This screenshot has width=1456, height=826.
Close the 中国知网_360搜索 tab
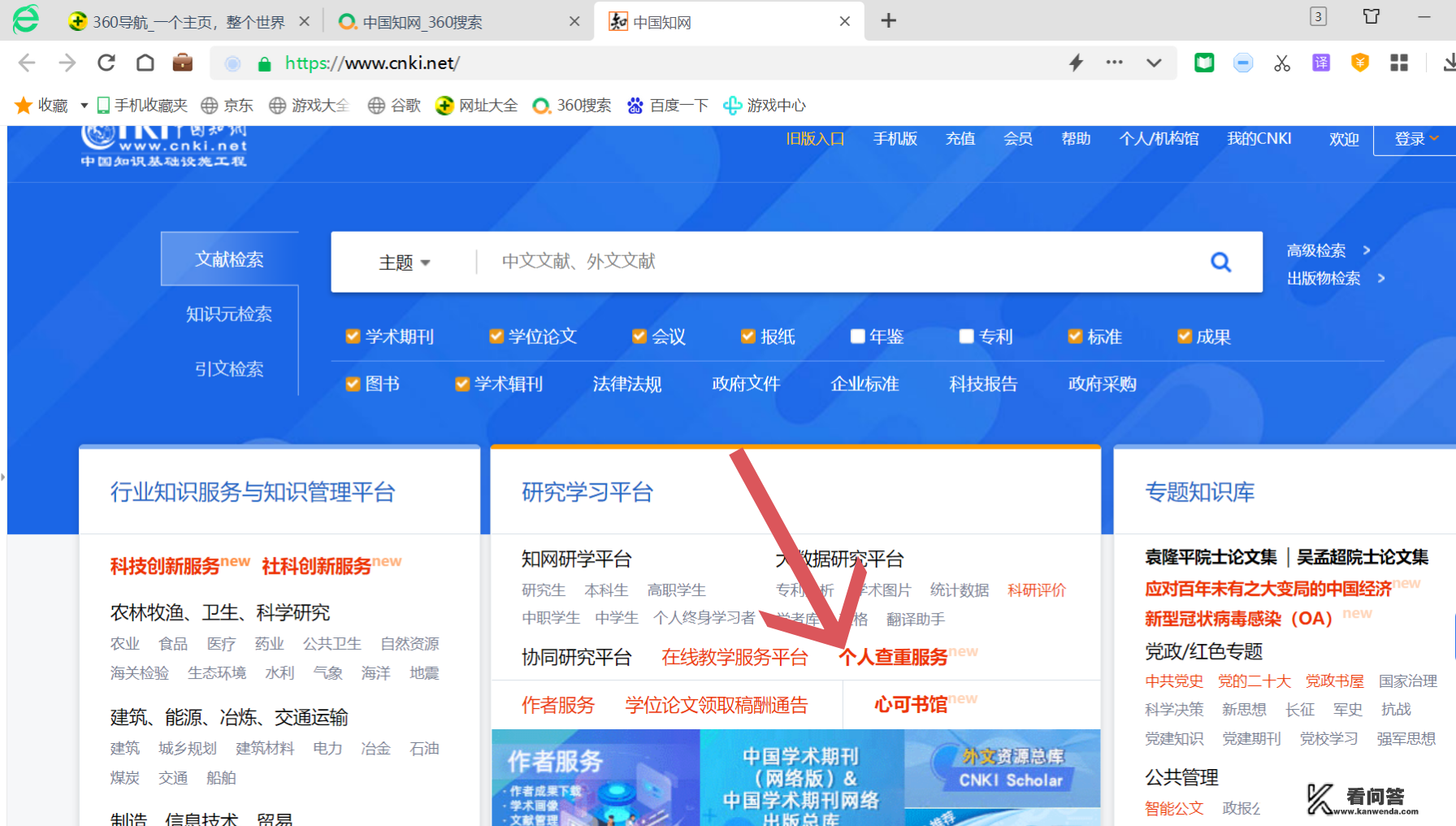574,22
